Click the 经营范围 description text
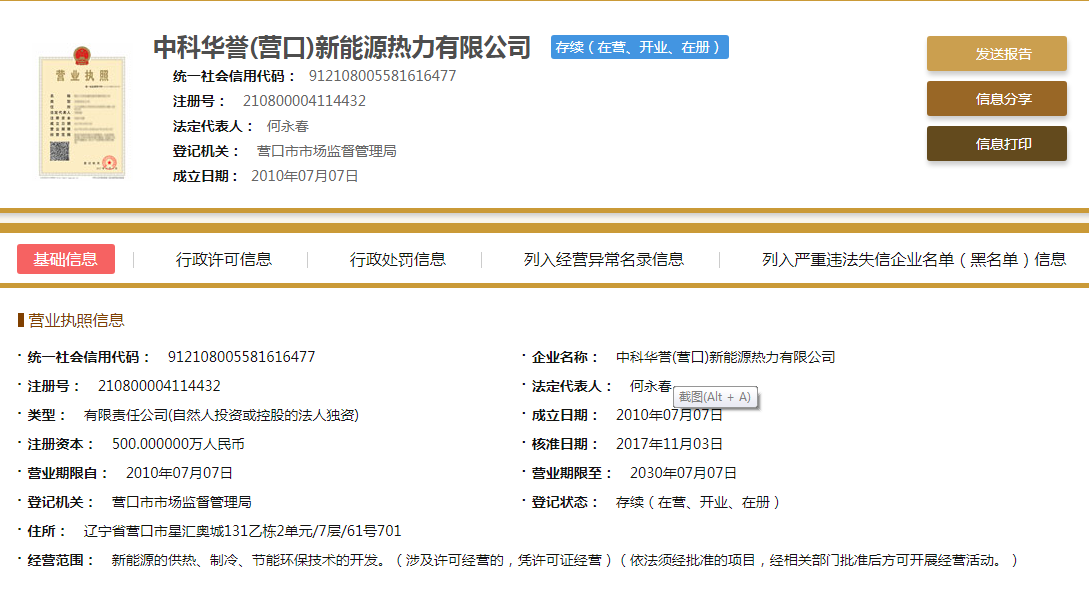The height and width of the screenshot is (595, 1089). [565, 560]
